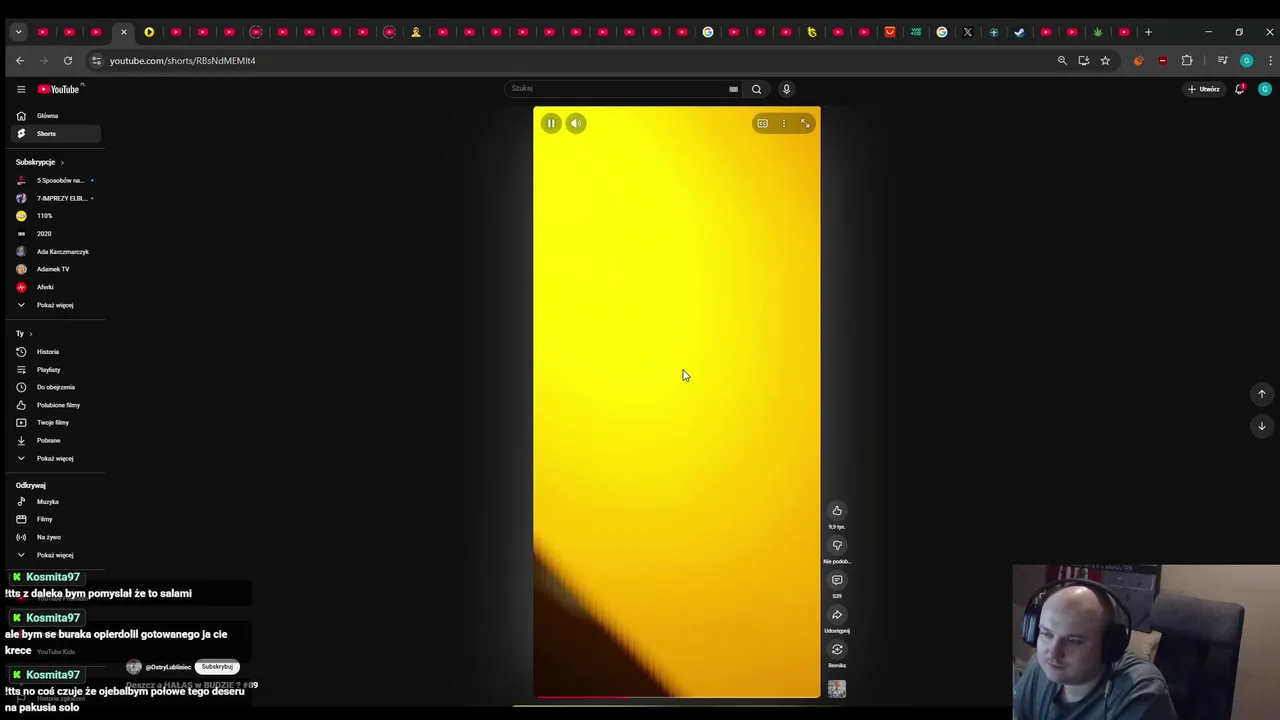This screenshot has width=1280, height=720.
Task: Go to the next Short with down arrow
Action: tap(1262, 426)
